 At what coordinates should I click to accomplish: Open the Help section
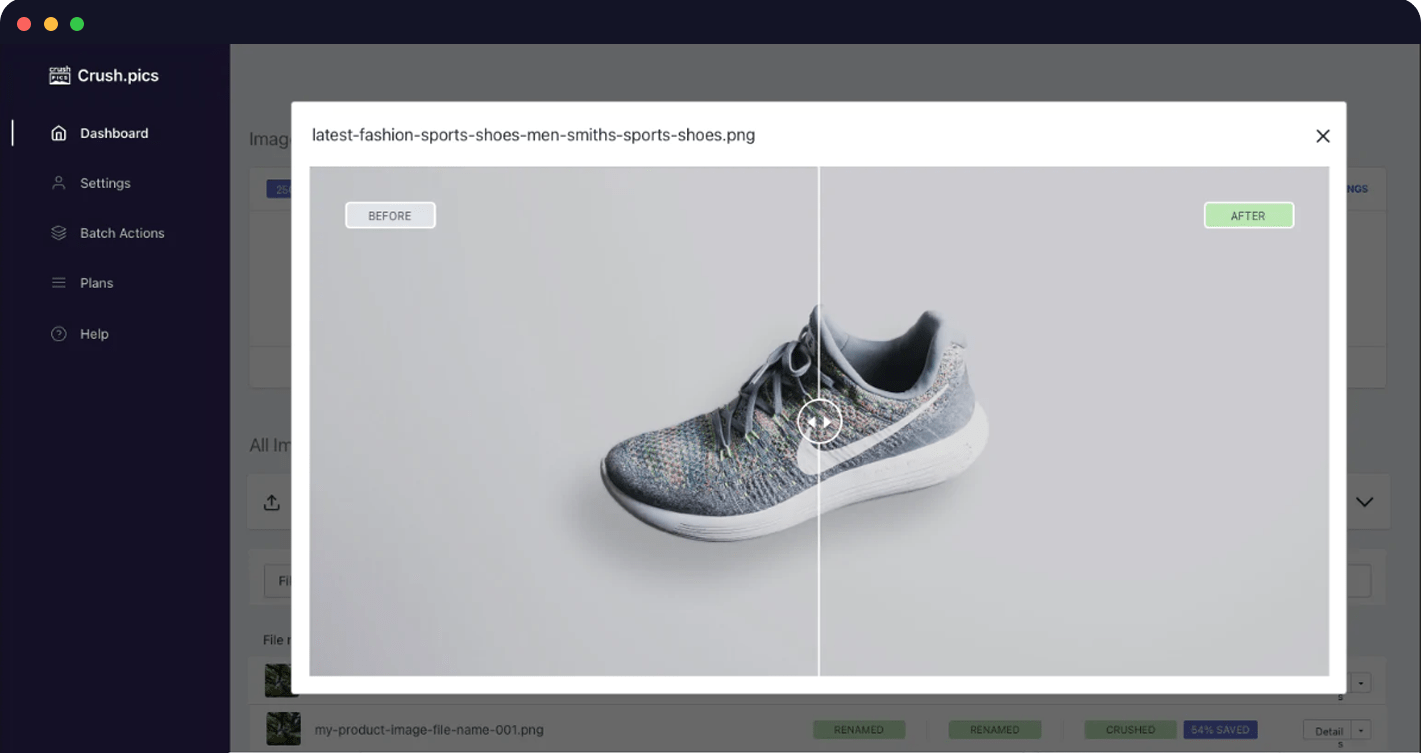pyautogui.click(x=94, y=334)
